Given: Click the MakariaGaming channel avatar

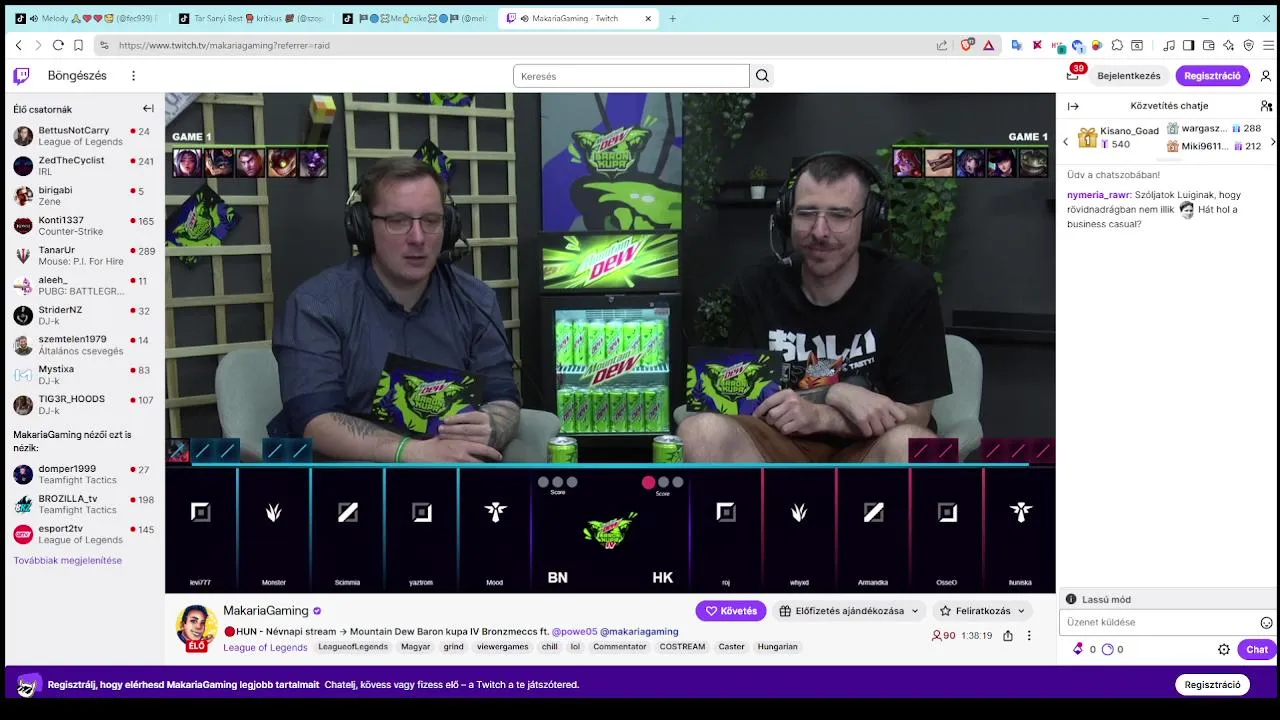Looking at the screenshot, I should click(x=196, y=626).
